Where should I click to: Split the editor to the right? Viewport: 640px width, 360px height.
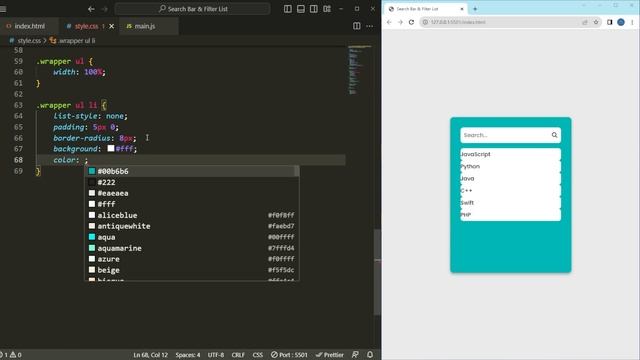point(356,26)
